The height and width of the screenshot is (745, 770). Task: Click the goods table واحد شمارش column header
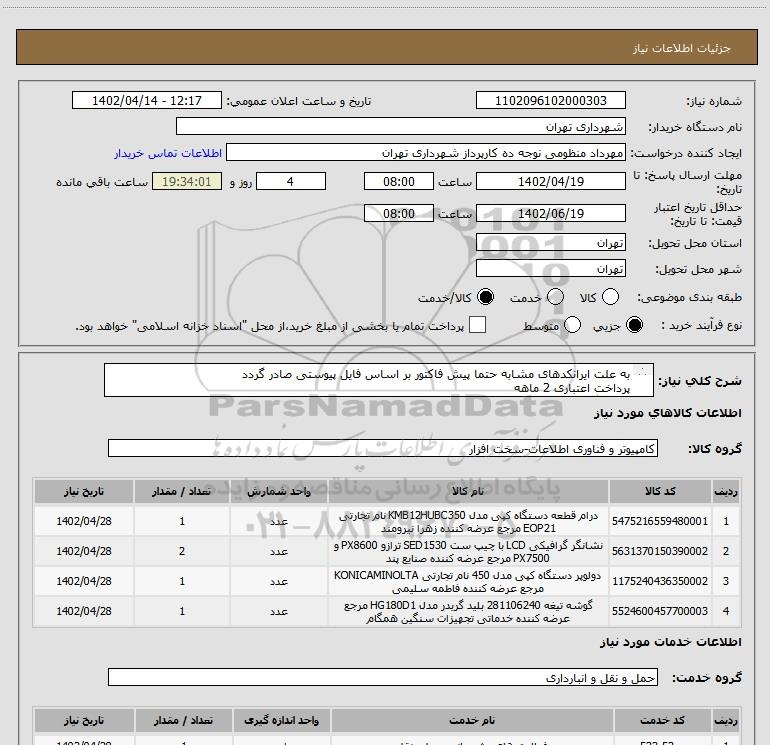(278, 491)
